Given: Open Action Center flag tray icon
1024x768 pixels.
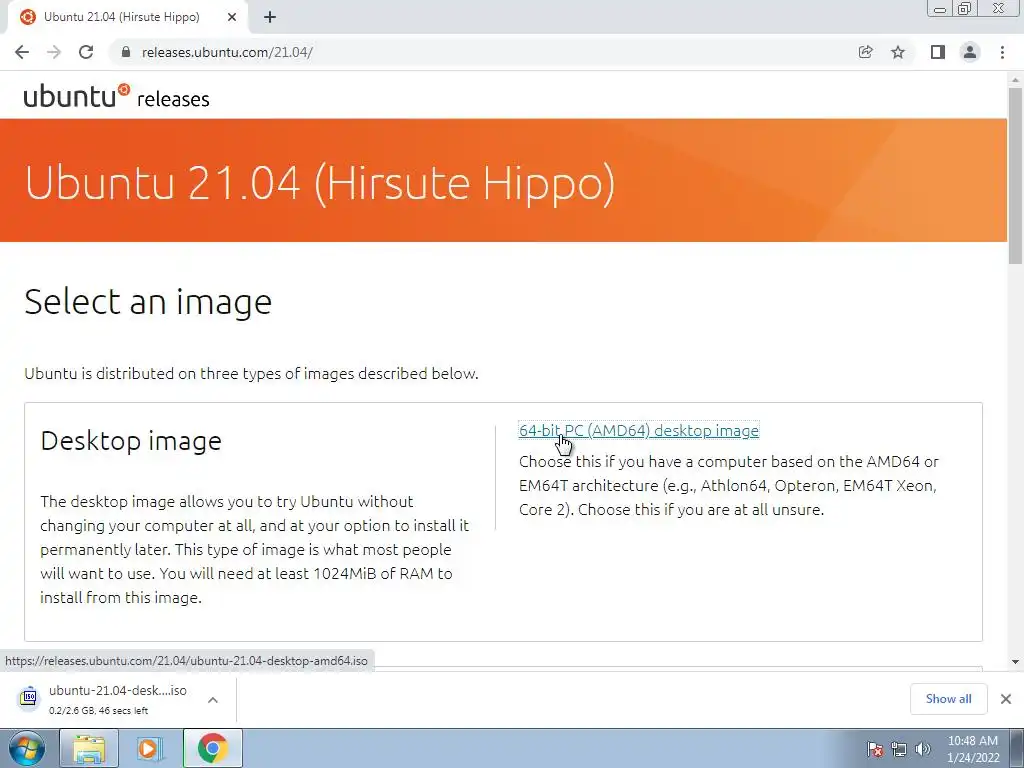Looking at the screenshot, I should coord(875,749).
